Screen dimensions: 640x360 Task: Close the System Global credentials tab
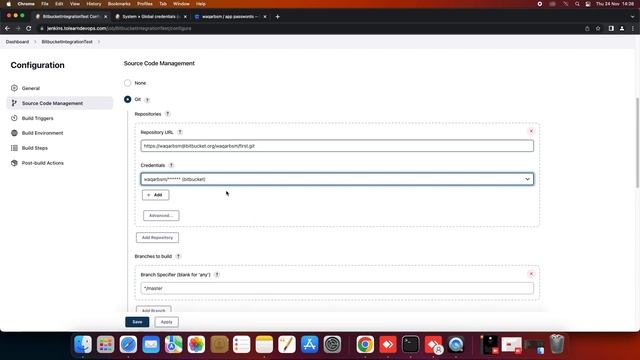click(x=185, y=17)
